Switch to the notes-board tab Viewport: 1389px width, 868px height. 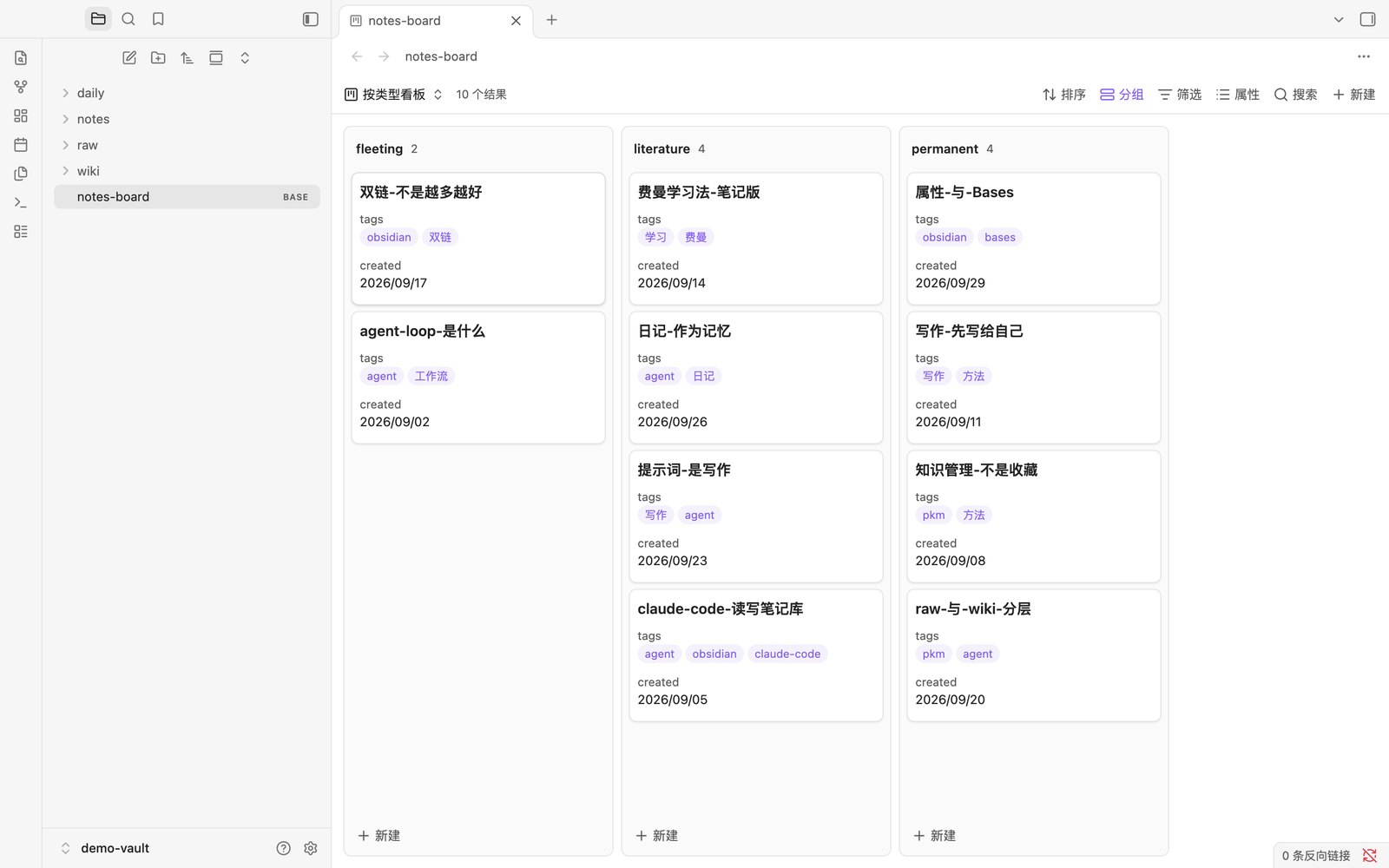pyautogui.click(x=436, y=21)
